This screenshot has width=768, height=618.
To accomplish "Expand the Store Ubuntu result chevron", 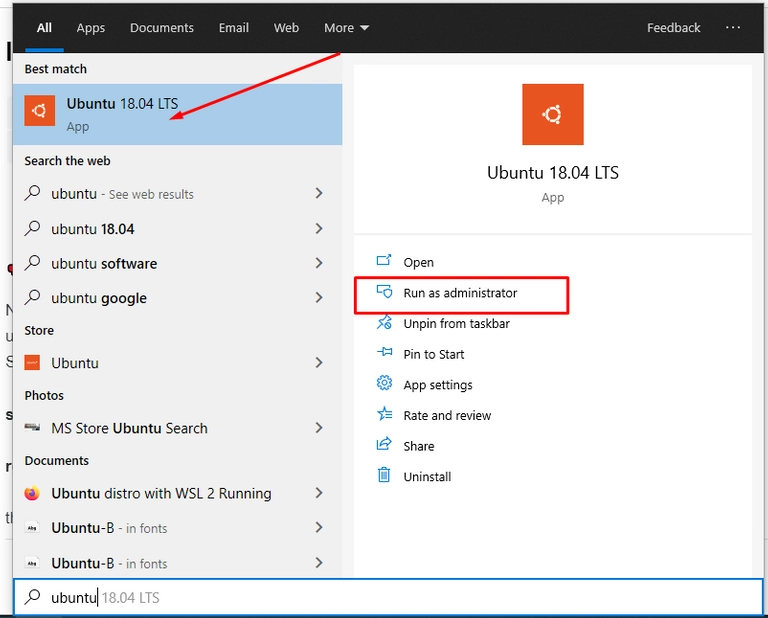I will [x=319, y=363].
